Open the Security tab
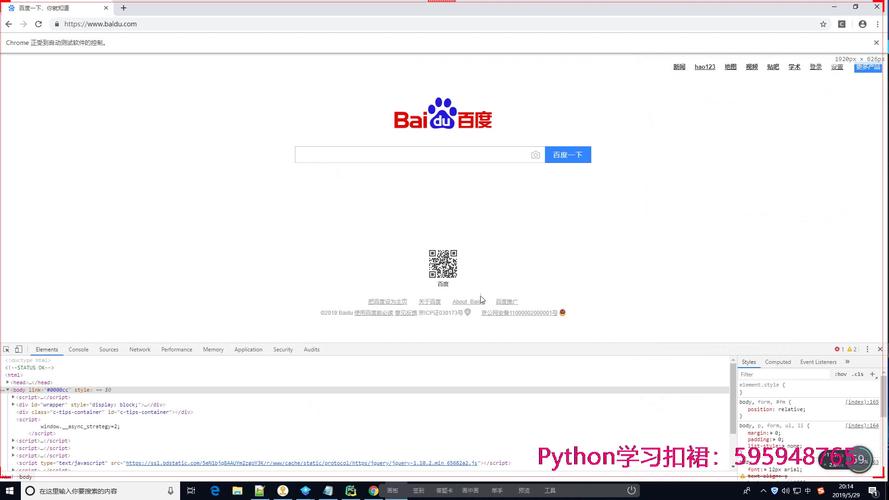This screenshot has height=500, width=889. 283,350
